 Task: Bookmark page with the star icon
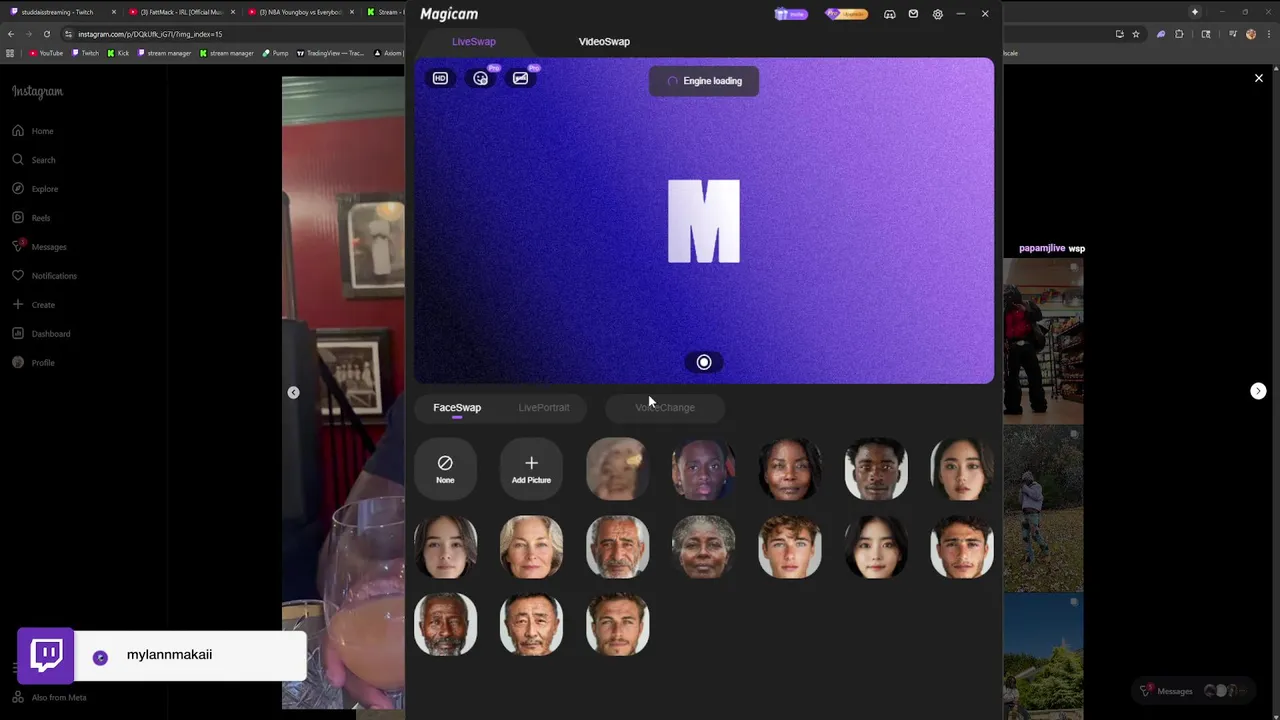[x=1135, y=34]
